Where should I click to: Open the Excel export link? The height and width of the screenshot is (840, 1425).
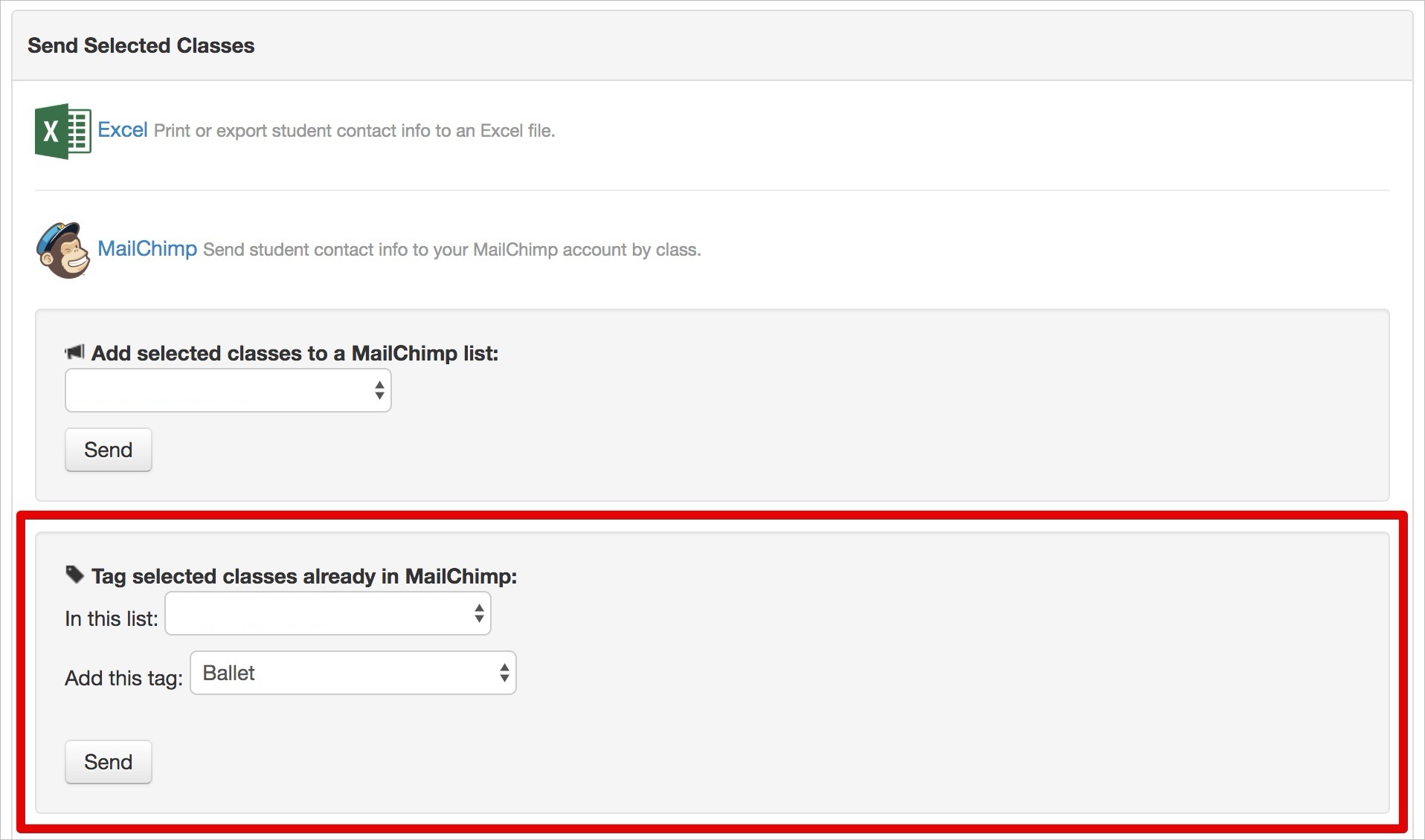click(x=123, y=130)
